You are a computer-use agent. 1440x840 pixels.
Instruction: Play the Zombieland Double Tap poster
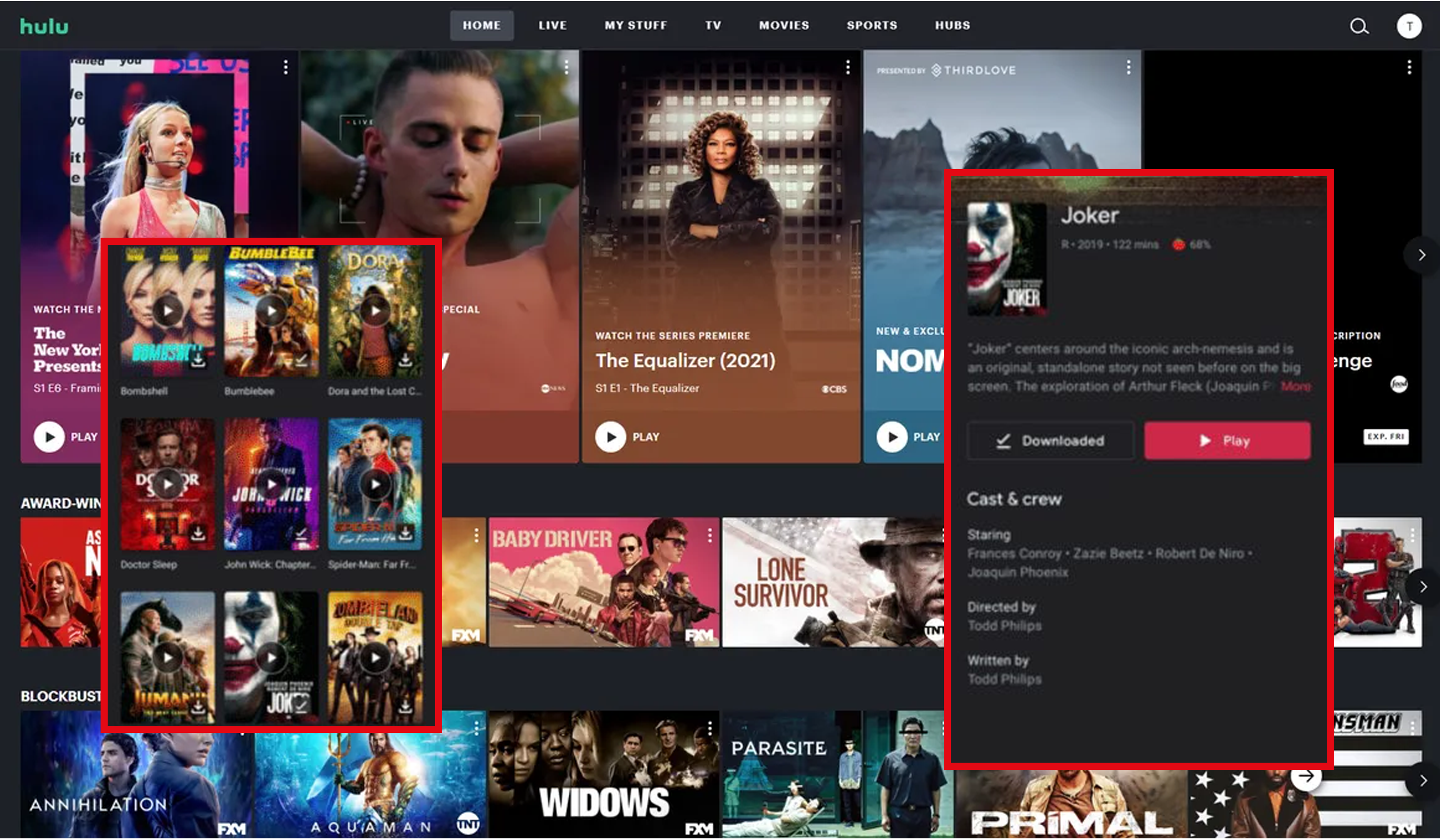point(375,657)
